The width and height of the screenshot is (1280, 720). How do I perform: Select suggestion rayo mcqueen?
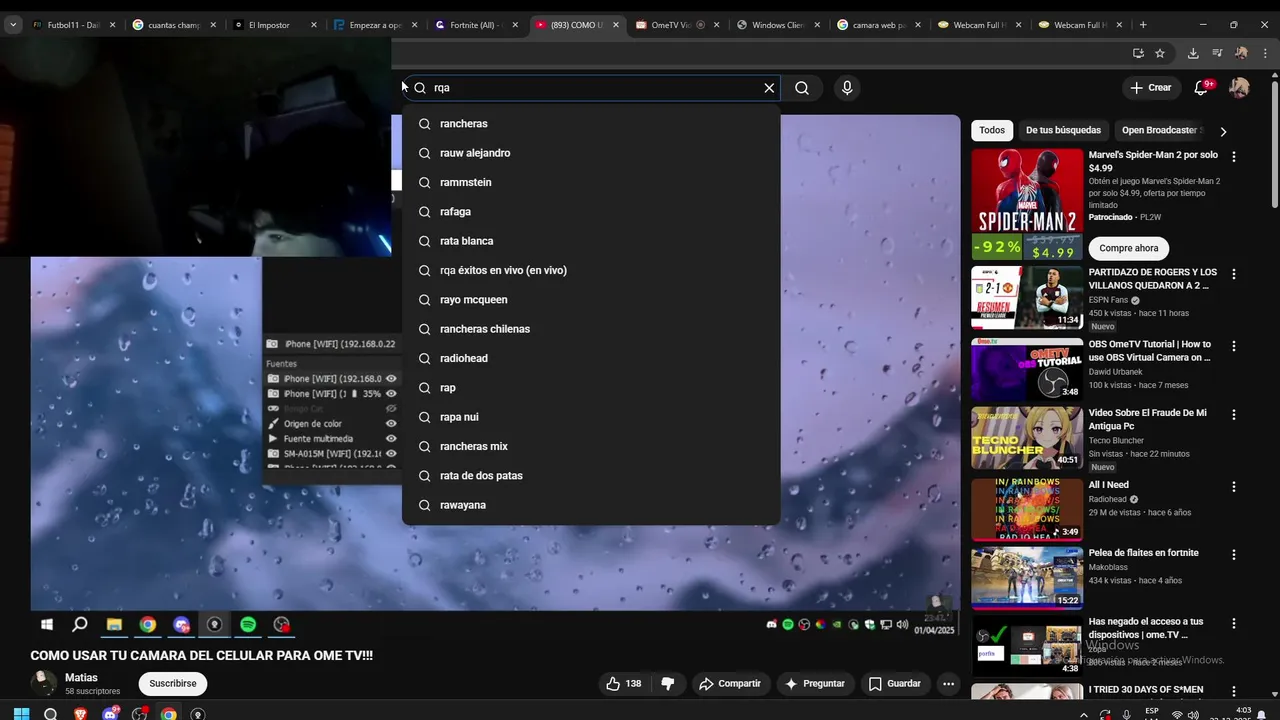pos(591,300)
